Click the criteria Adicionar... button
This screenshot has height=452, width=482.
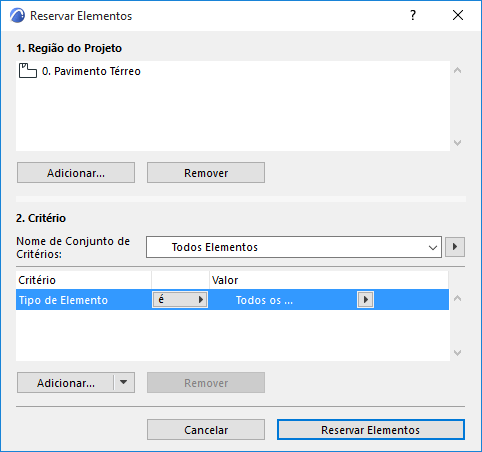pos(66,383)
